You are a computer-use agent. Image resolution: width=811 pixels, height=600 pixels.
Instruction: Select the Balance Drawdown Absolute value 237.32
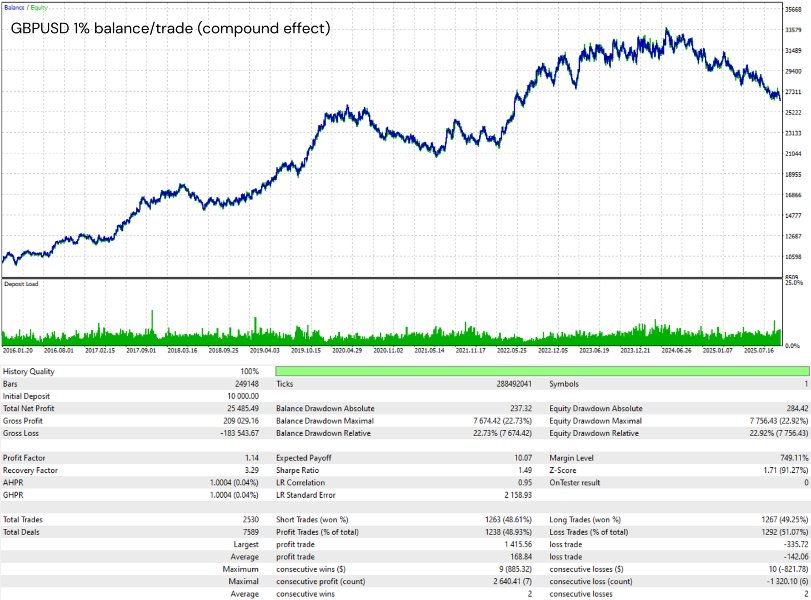point(521,409)
